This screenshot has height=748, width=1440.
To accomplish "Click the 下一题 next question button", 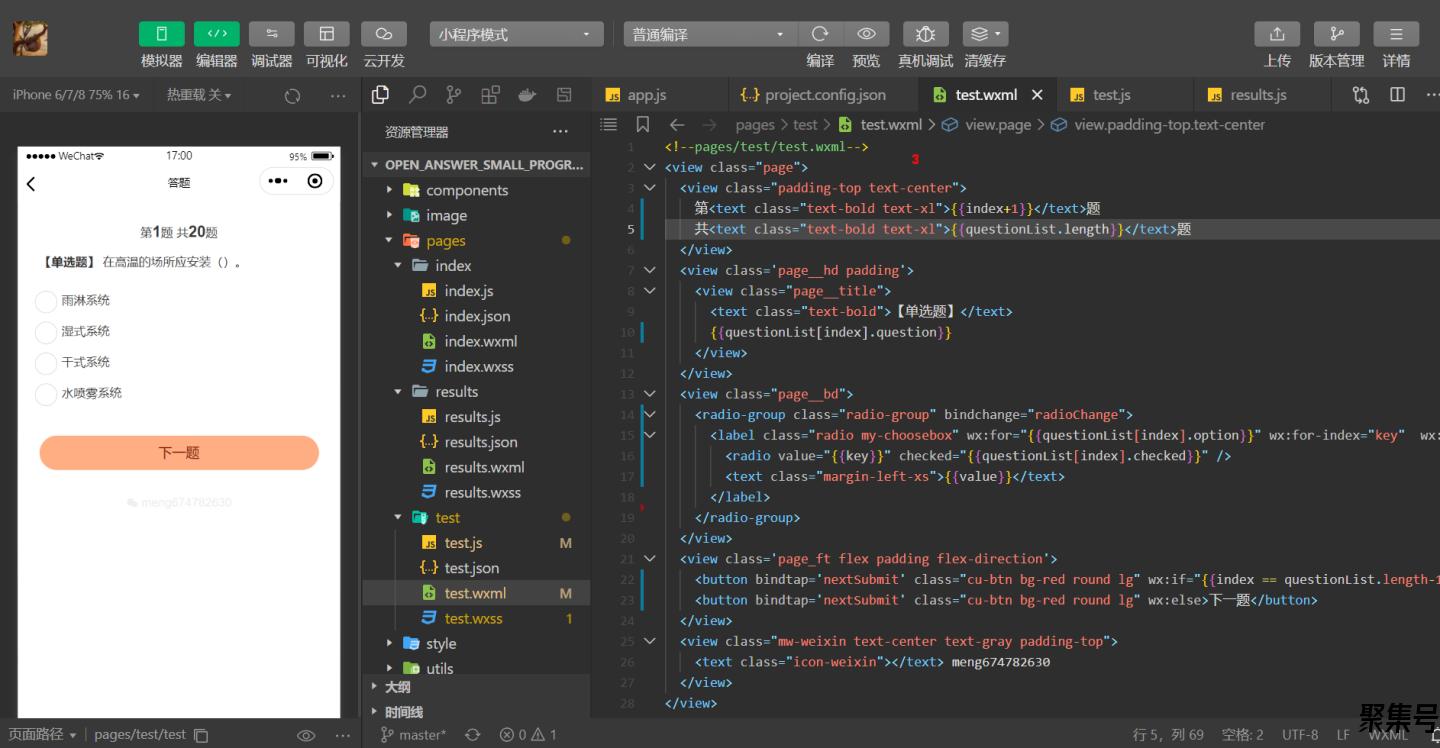I will point(179,453).
